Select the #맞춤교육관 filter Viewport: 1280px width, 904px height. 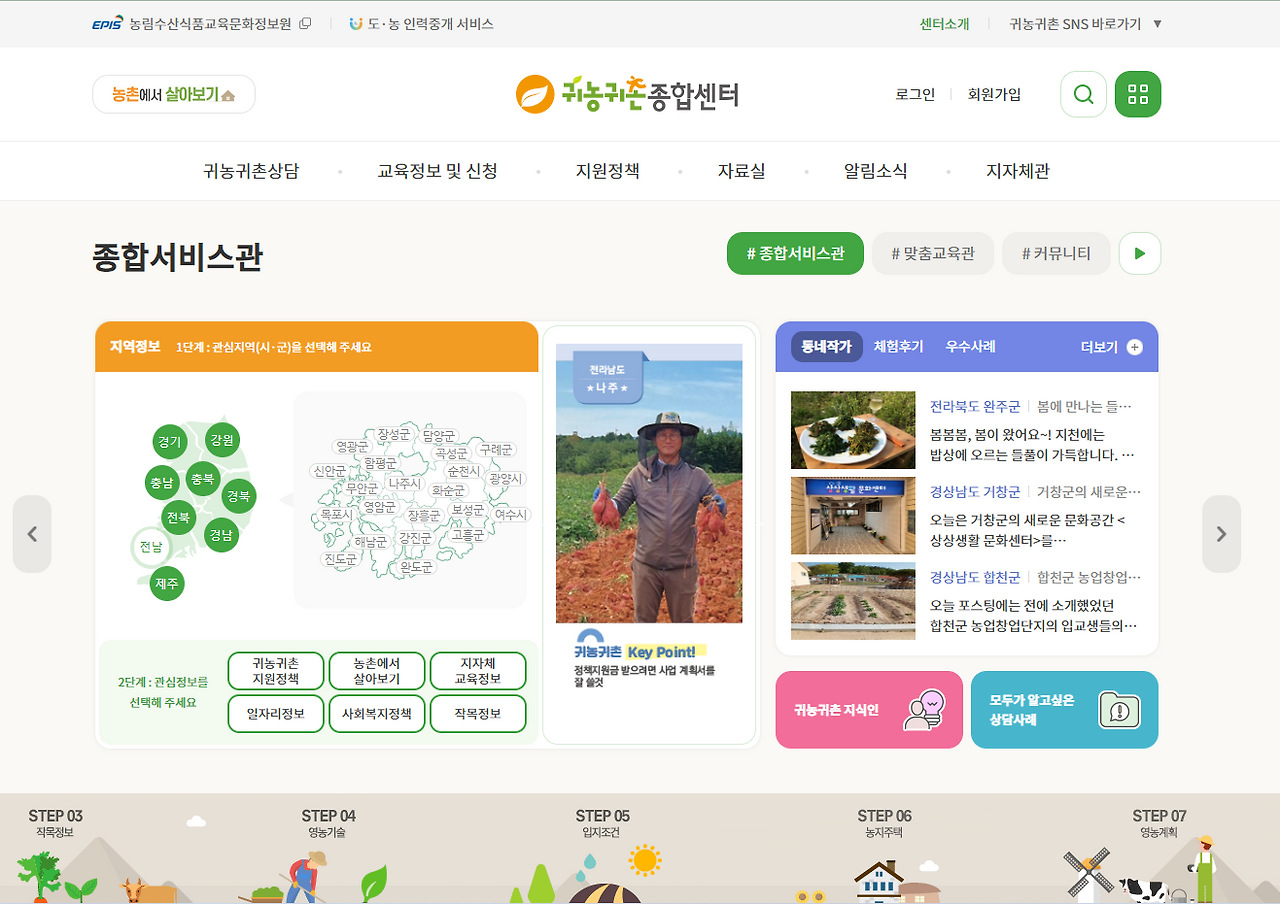[932, 253]
